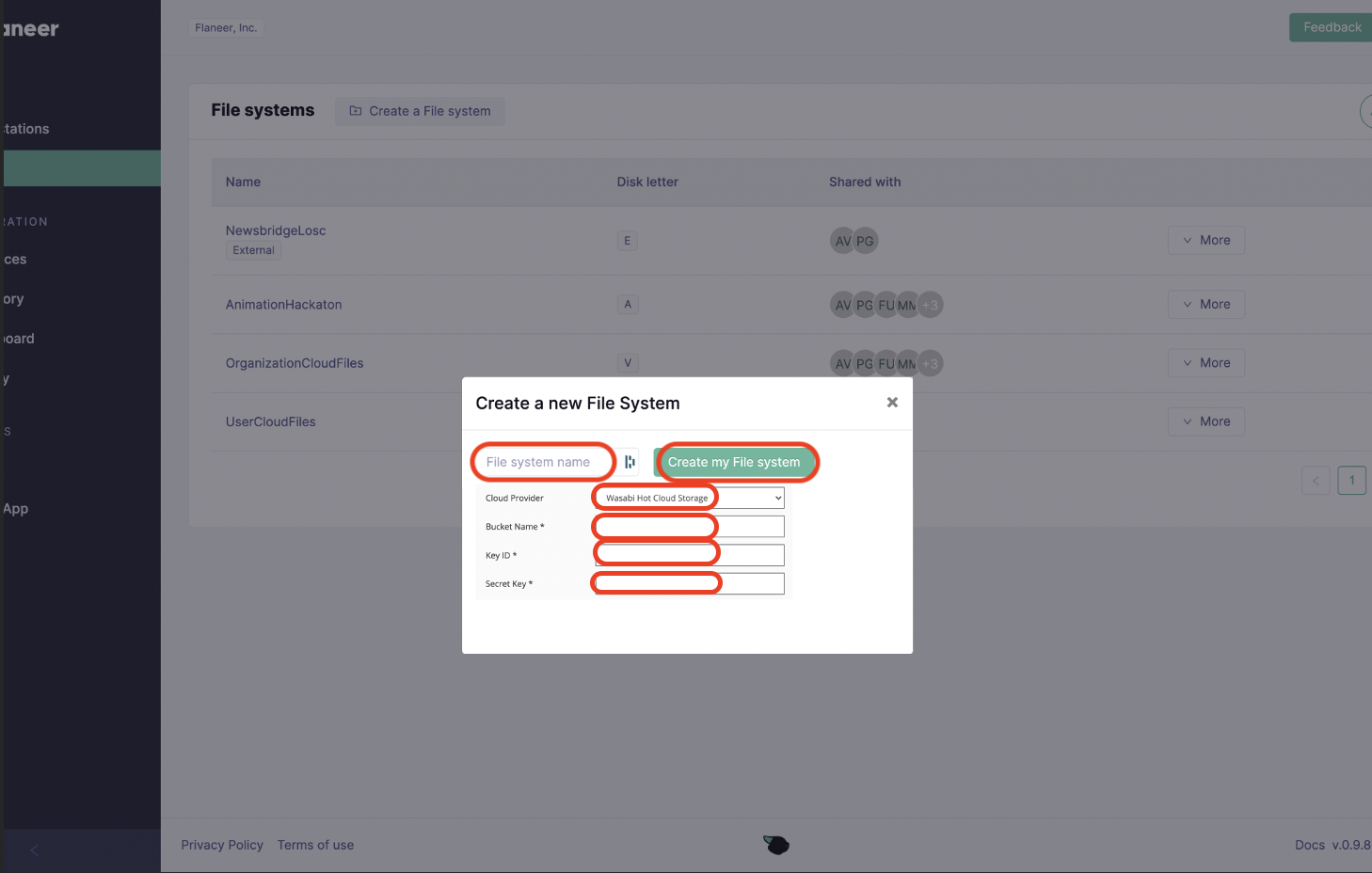Select sidebar item ending in 'tations'
This screenshot has width=1372, height=873.
pyautogui.click(x=26, y=129)
